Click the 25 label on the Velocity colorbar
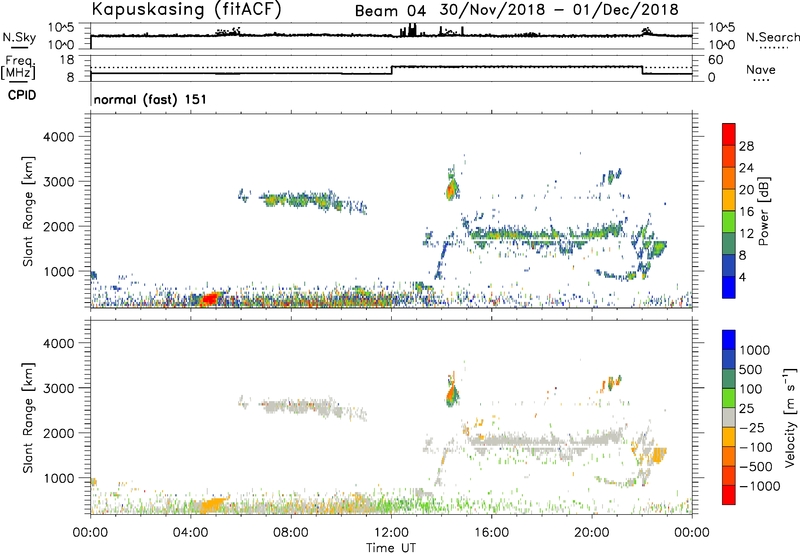 746,409
